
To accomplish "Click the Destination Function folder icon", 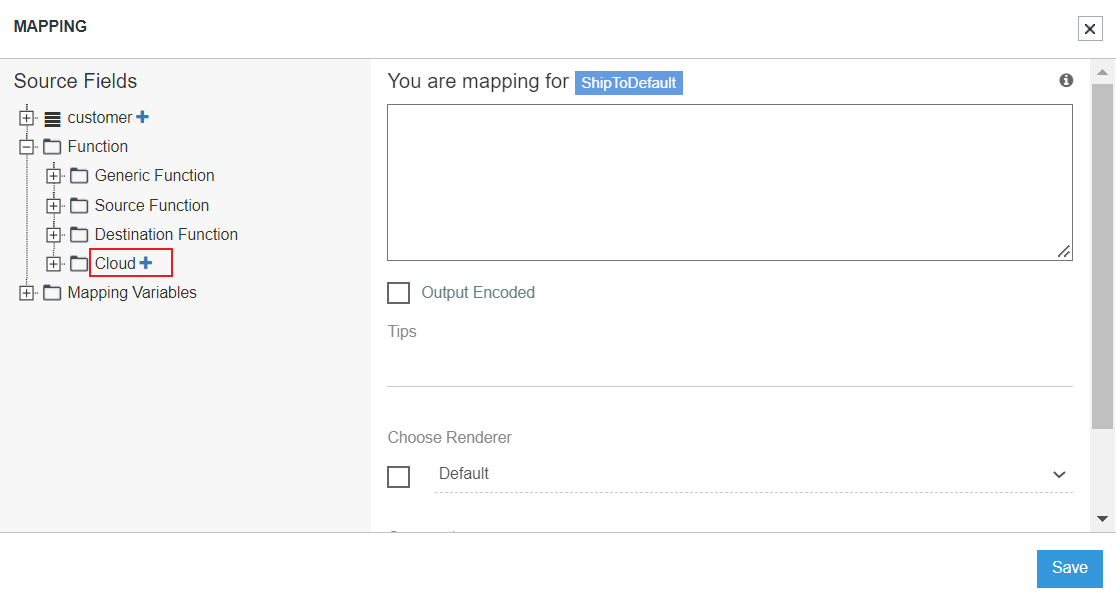I will [79, 235].
